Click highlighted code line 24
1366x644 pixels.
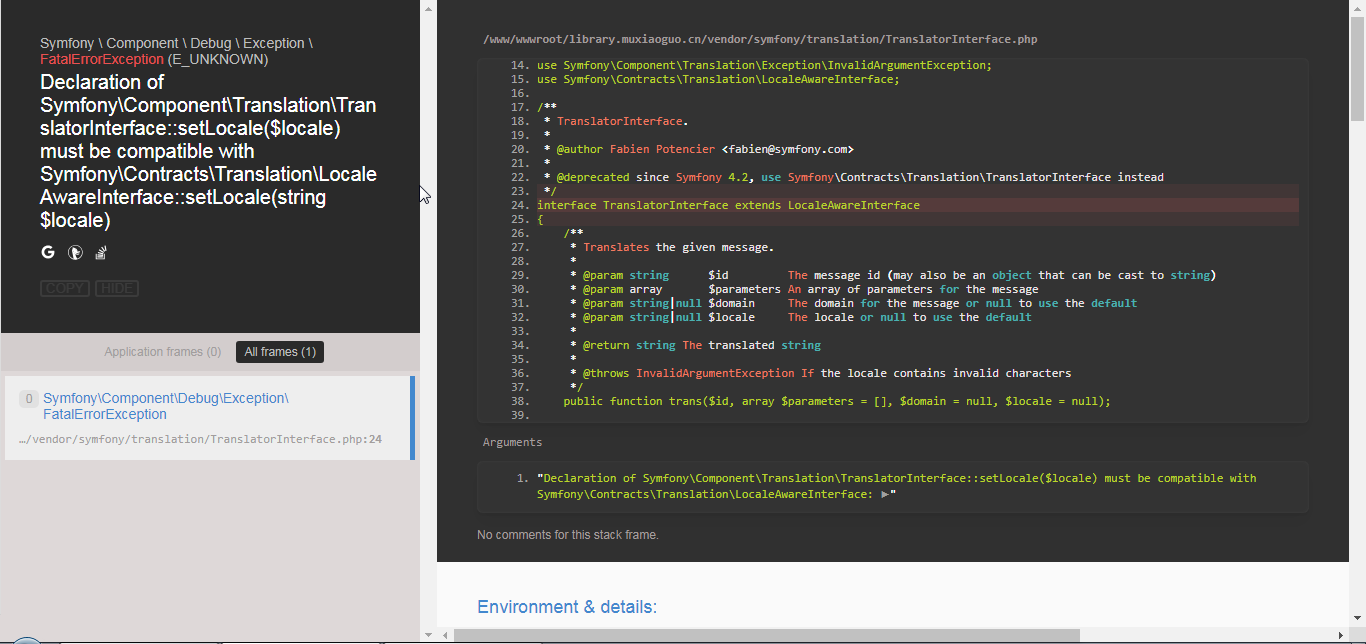pyautogui.click(x=728, y=205)
